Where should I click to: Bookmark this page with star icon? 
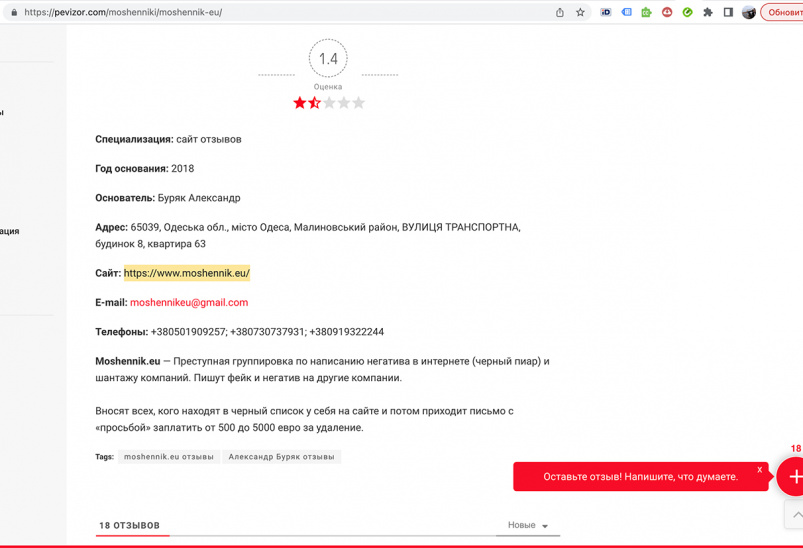(x=580, y=12)
